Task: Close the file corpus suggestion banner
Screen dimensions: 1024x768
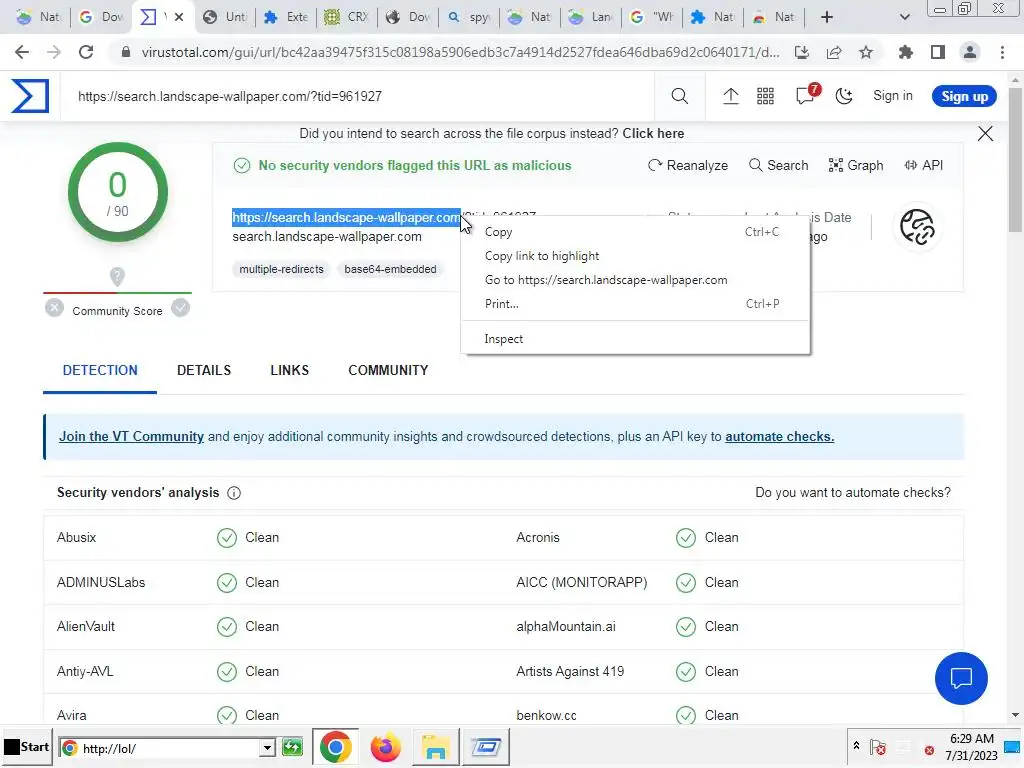Action: (985, 134)
